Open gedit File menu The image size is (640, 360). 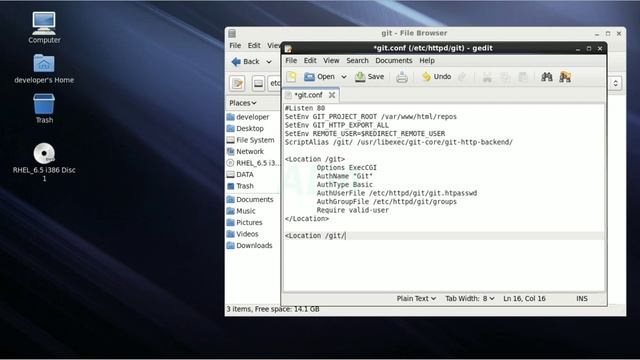(x=291, y=60)
